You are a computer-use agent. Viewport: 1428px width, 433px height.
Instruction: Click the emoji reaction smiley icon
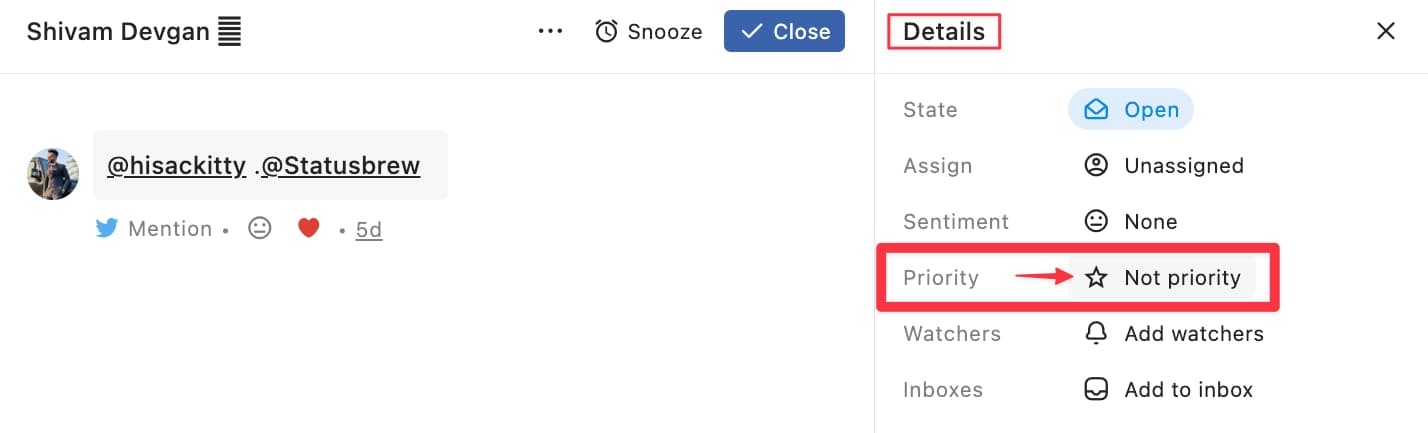tap(260, 229)
